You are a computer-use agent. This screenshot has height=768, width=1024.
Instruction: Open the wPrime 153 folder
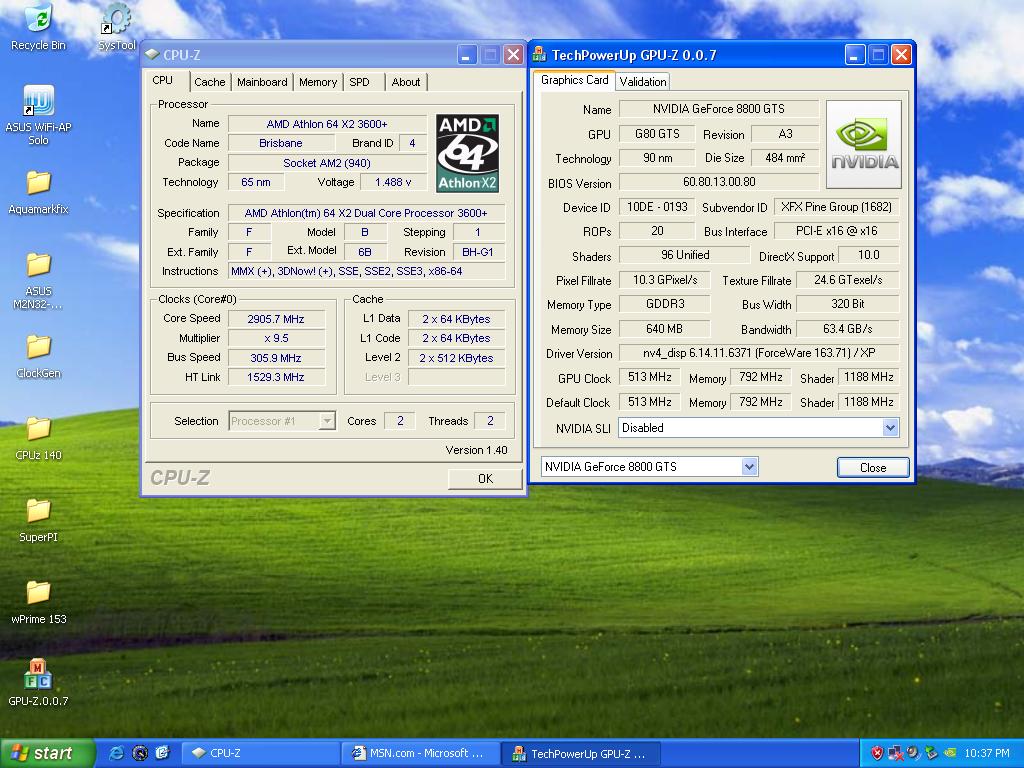tap(38, 602)
